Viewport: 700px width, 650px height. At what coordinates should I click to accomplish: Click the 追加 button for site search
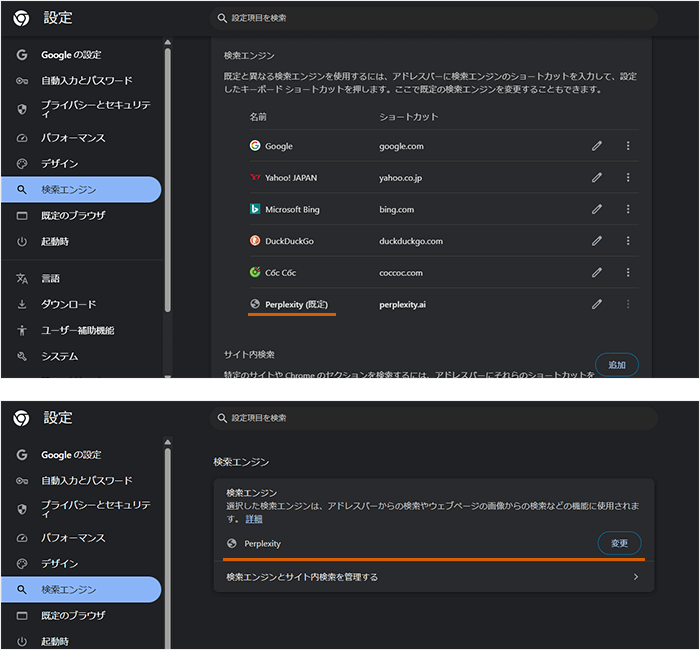coord(617,365)
